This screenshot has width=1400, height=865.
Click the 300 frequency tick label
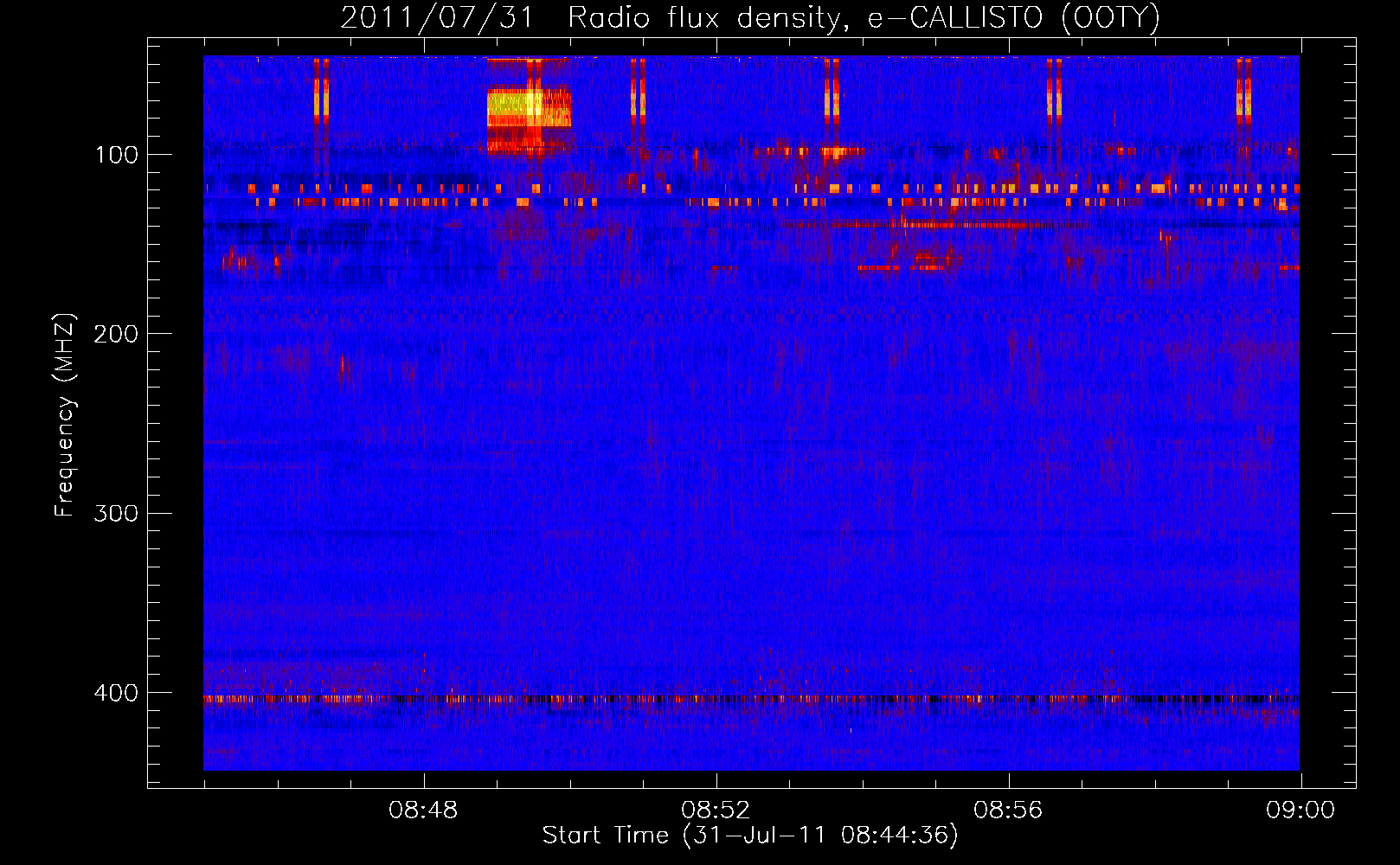116,513
